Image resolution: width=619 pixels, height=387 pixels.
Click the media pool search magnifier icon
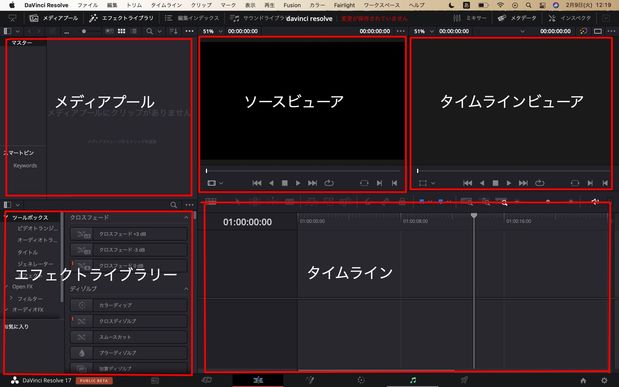[x=149, y=31]
